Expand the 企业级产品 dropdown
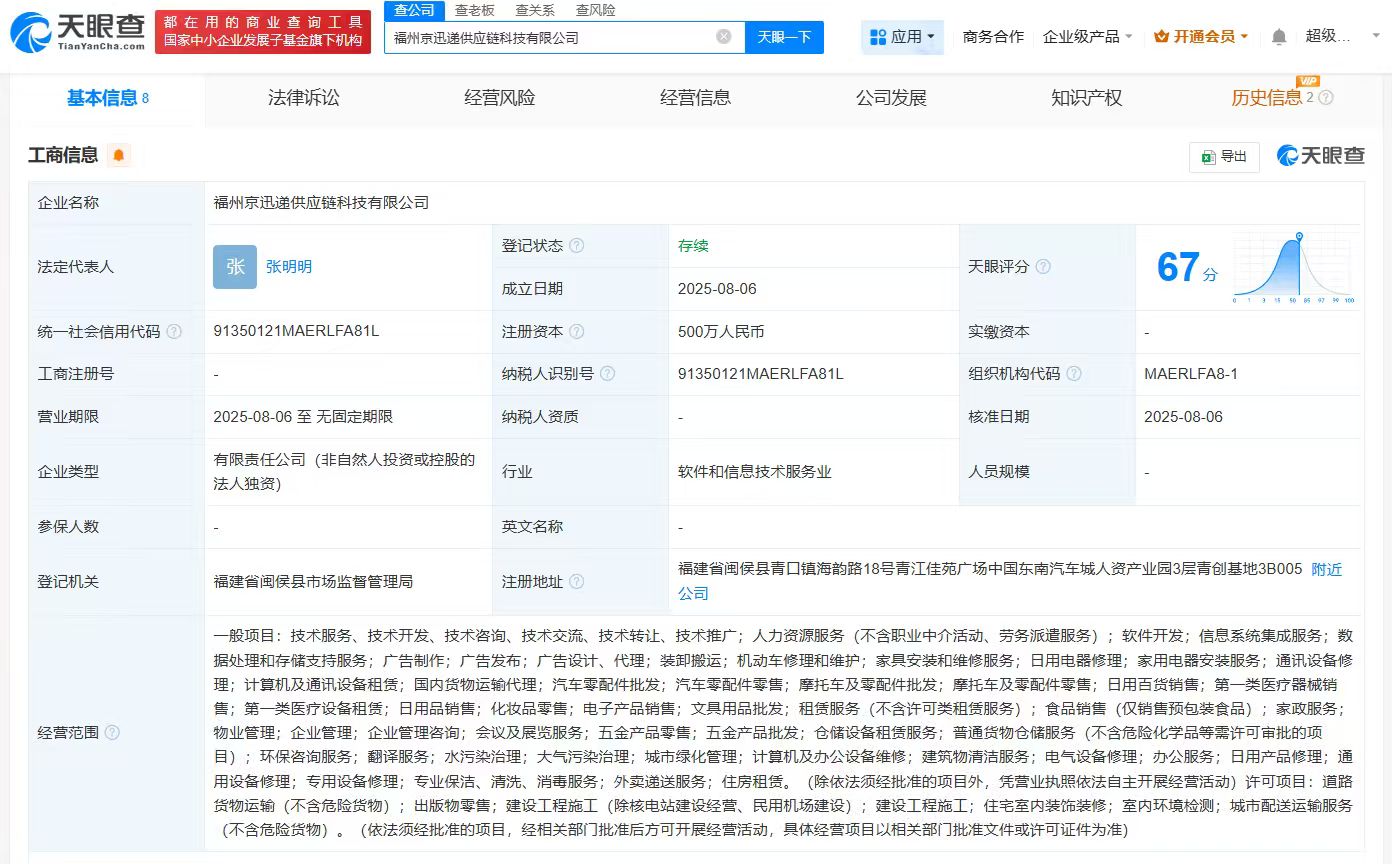The image size is (1392, 864). (1088, 37)
